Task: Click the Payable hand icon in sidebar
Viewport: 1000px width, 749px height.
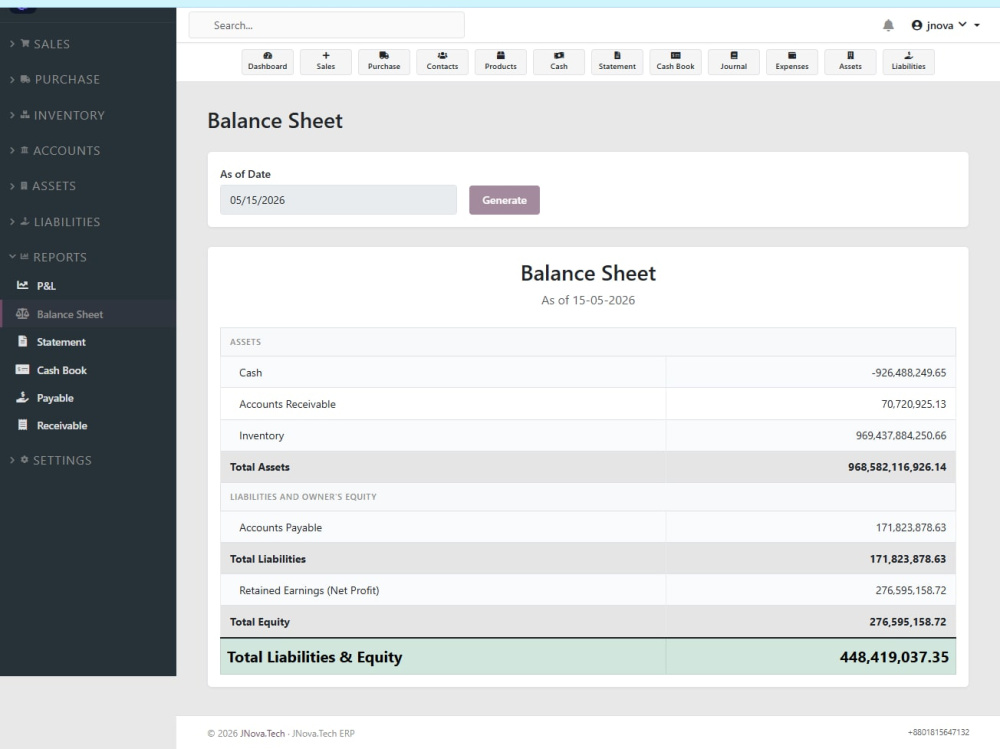Action: [22, 397]
